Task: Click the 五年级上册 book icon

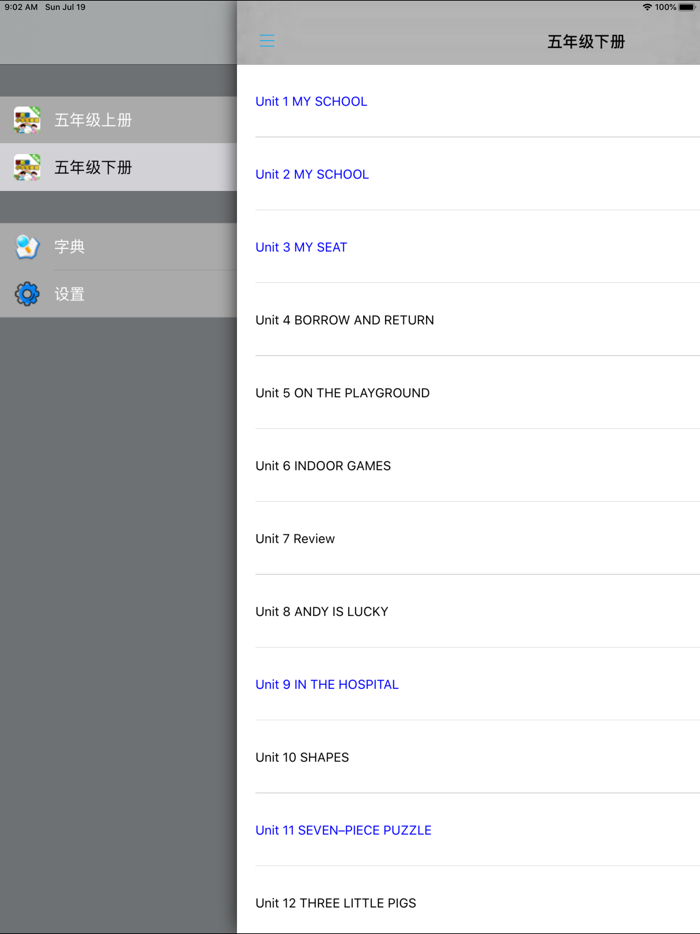Action: click(x=27, y=120)
